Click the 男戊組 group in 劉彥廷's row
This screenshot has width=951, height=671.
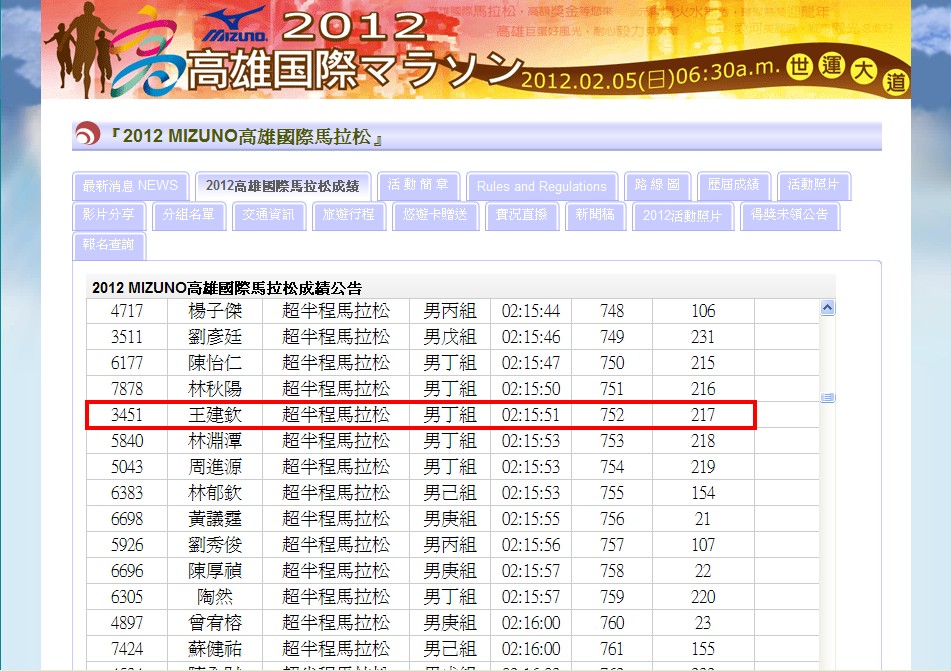pyautogui.click(x=450, y=337)
